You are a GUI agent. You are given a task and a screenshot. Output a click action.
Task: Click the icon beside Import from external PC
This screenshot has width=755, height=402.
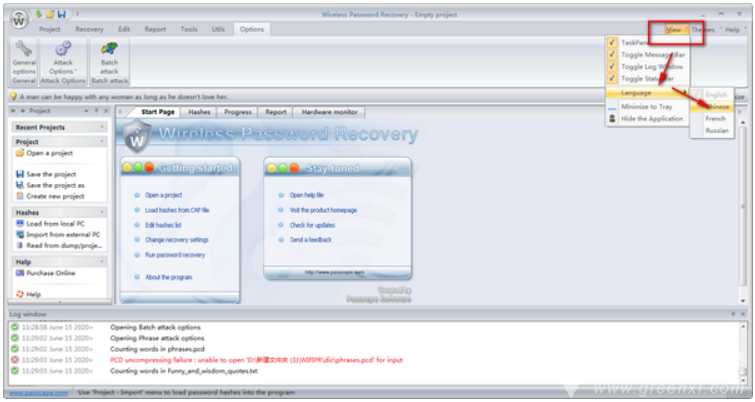[x=20, y=234]
